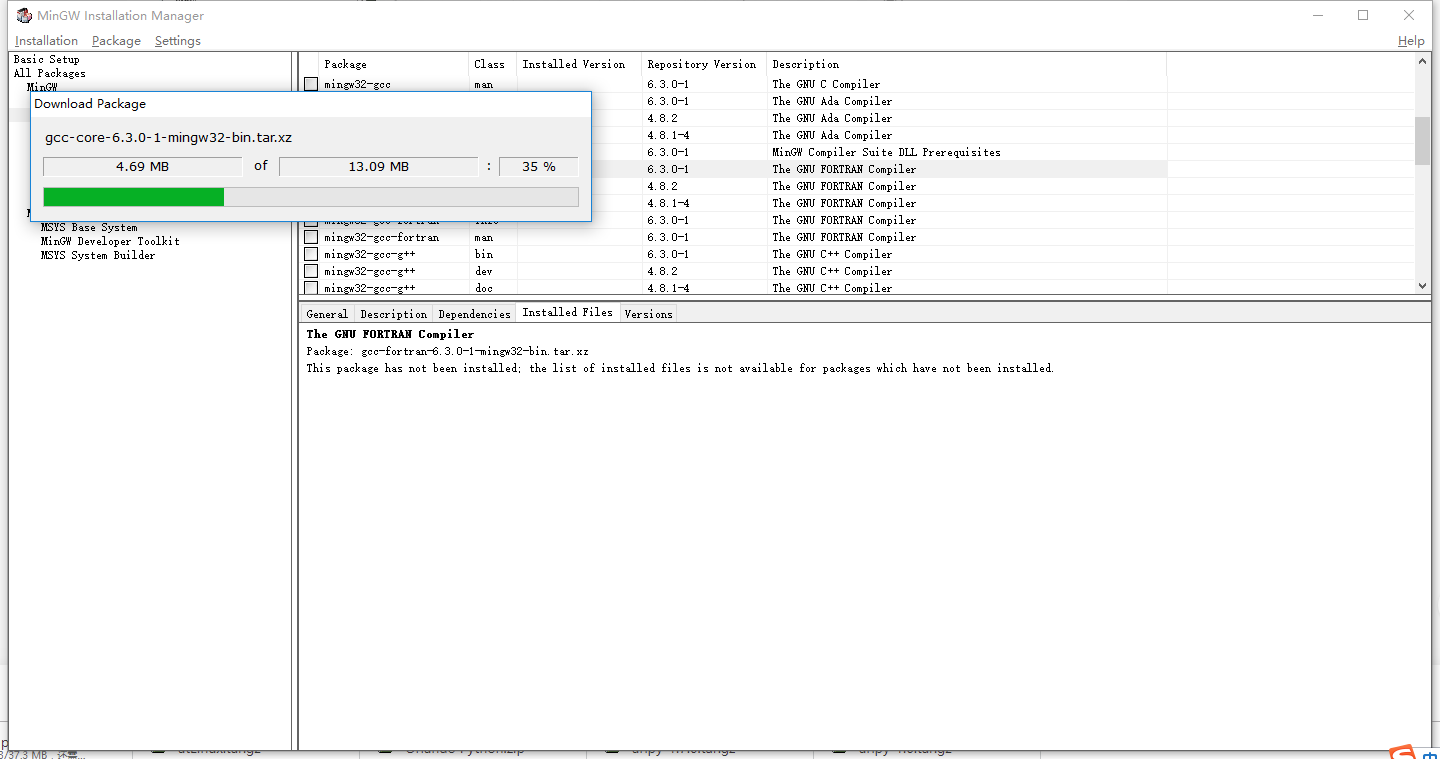The width and height of the screenshot is (1440, 759).
Task: Close the MinGW Installation Manager window
Action: [x=1409, y=15]
